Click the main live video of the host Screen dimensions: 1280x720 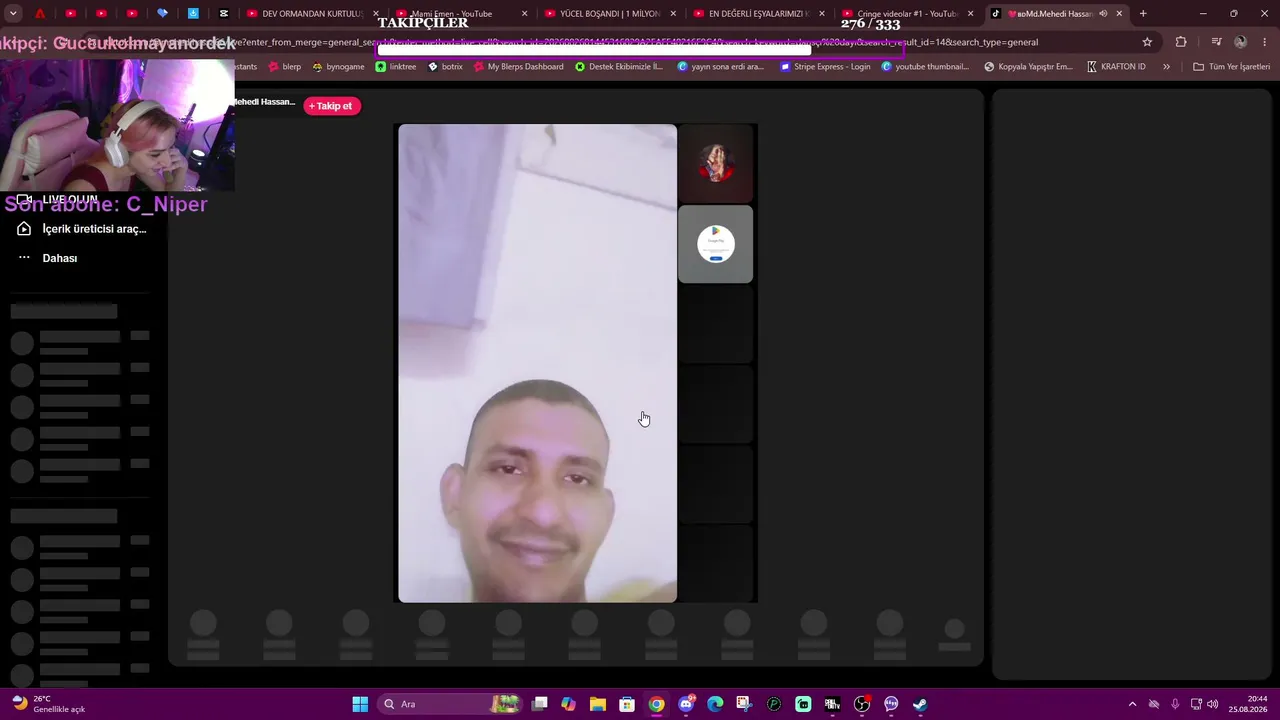coord(537,363)
